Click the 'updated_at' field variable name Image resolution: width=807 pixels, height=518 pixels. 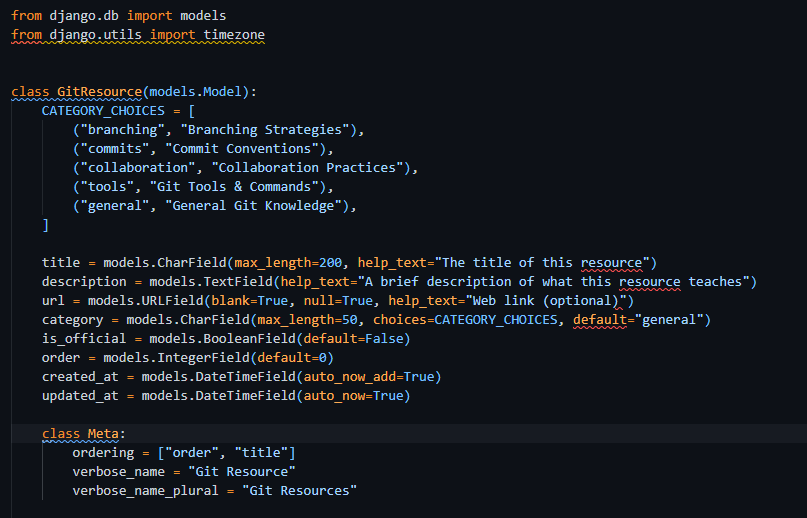tap(80, 396)
